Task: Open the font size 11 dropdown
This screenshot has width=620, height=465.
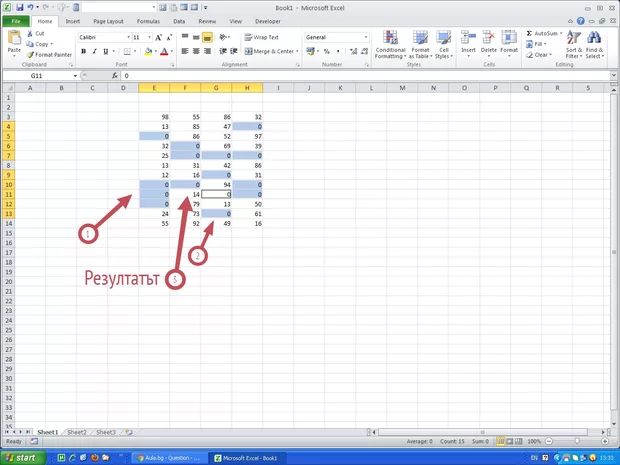Action: (149, 37)
